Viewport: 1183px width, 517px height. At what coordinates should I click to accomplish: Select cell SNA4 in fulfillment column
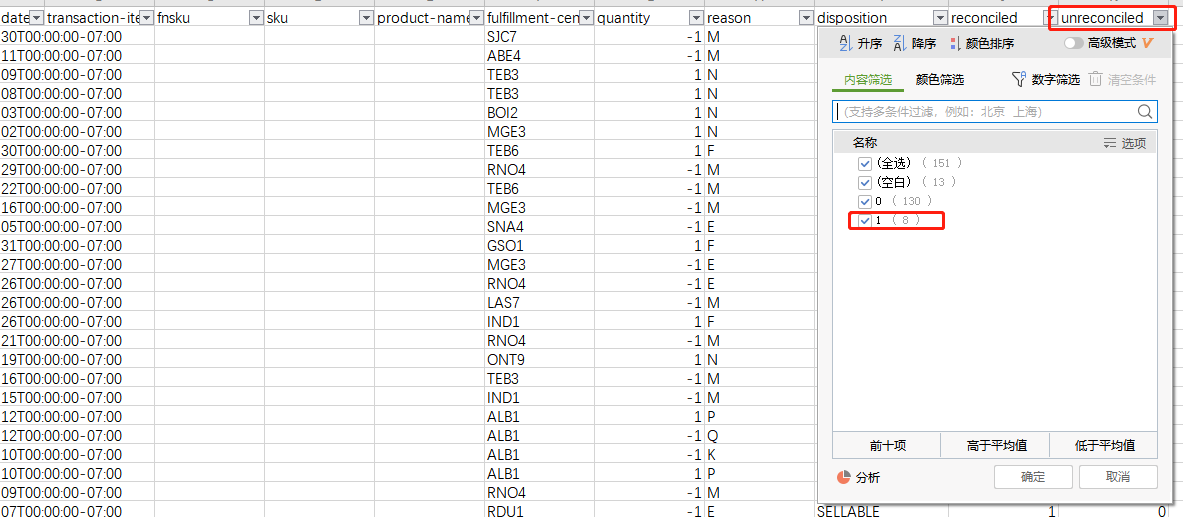coord(539,226)
